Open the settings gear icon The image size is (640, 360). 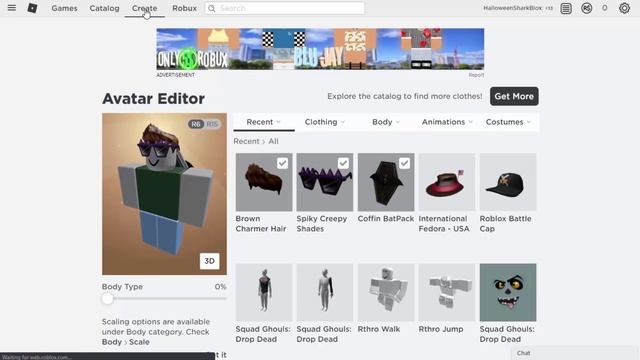click(x=624, y=8)
